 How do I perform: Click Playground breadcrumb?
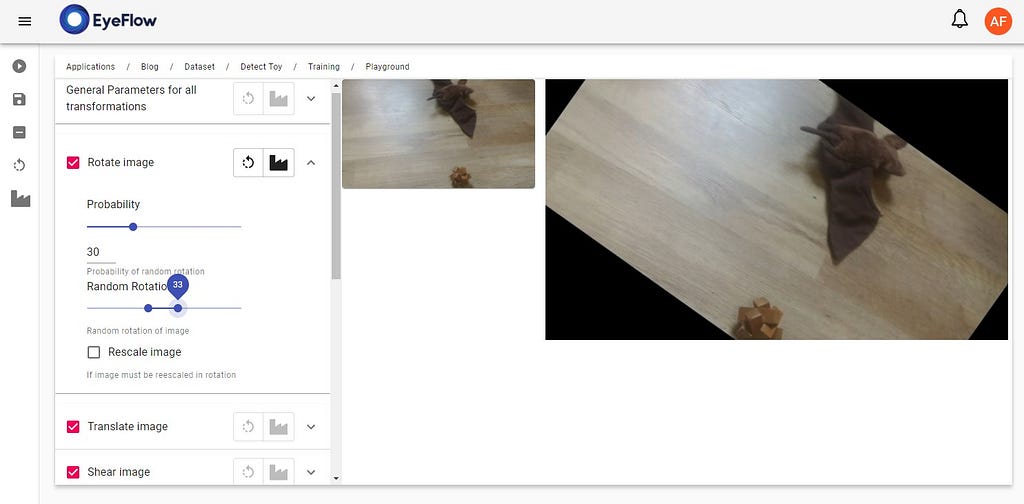pos(387,67)
